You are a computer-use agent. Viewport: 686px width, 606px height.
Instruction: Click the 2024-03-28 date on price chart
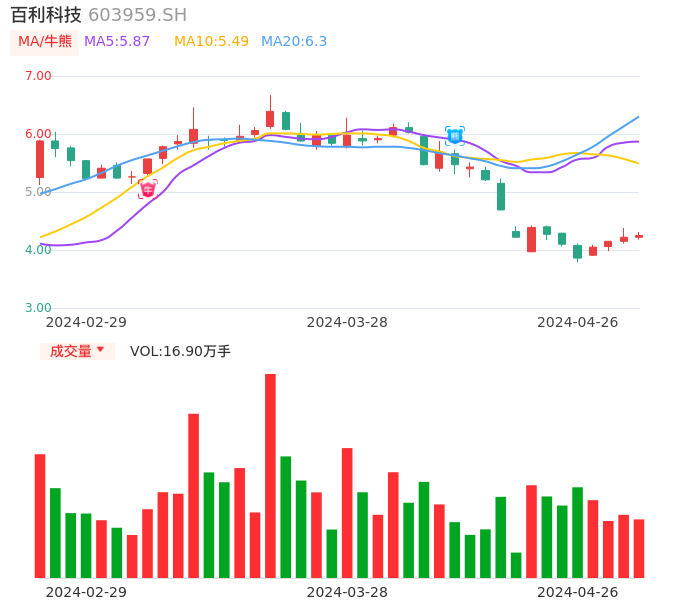(x=347, y=322)
